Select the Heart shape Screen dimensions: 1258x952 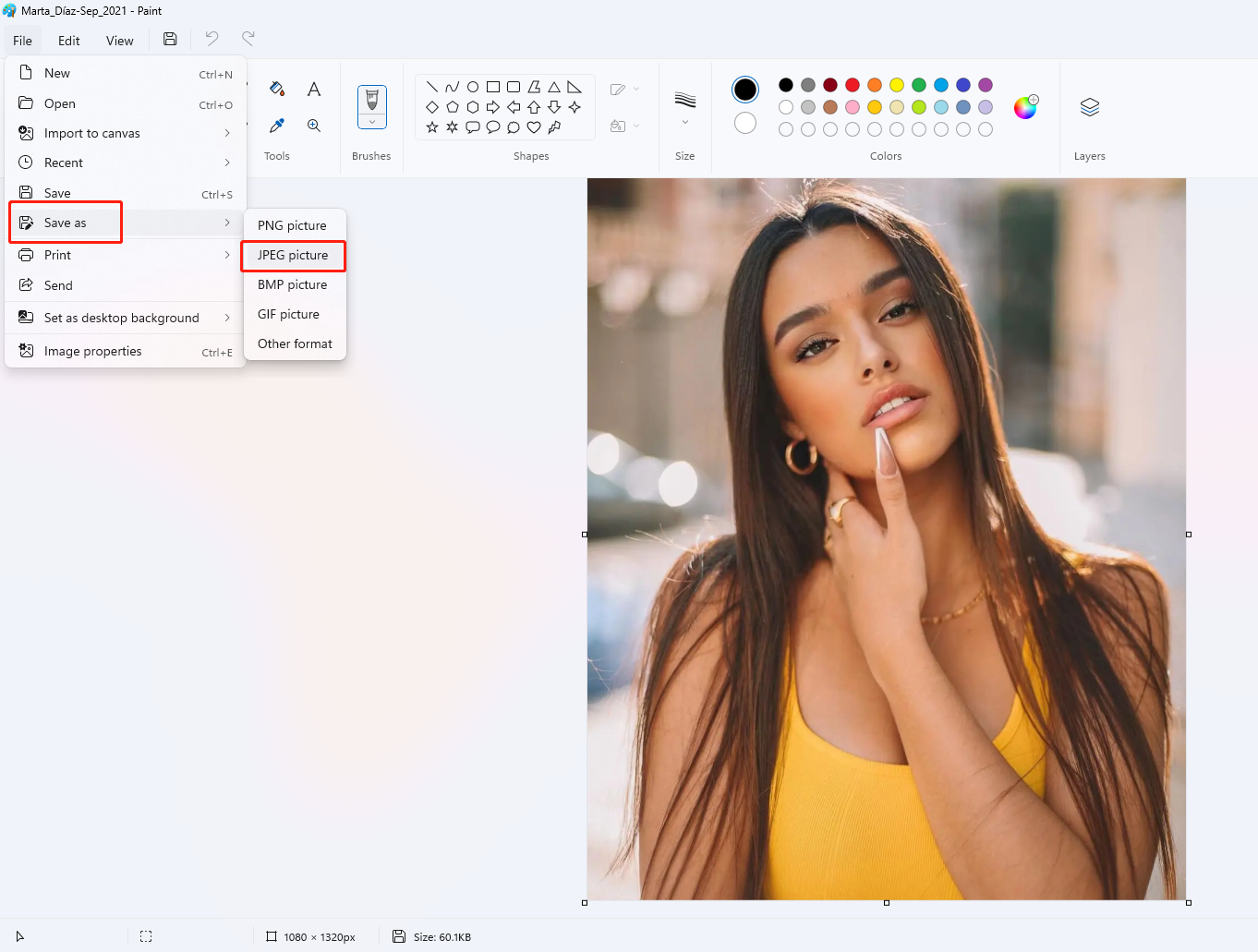point(534,127)
